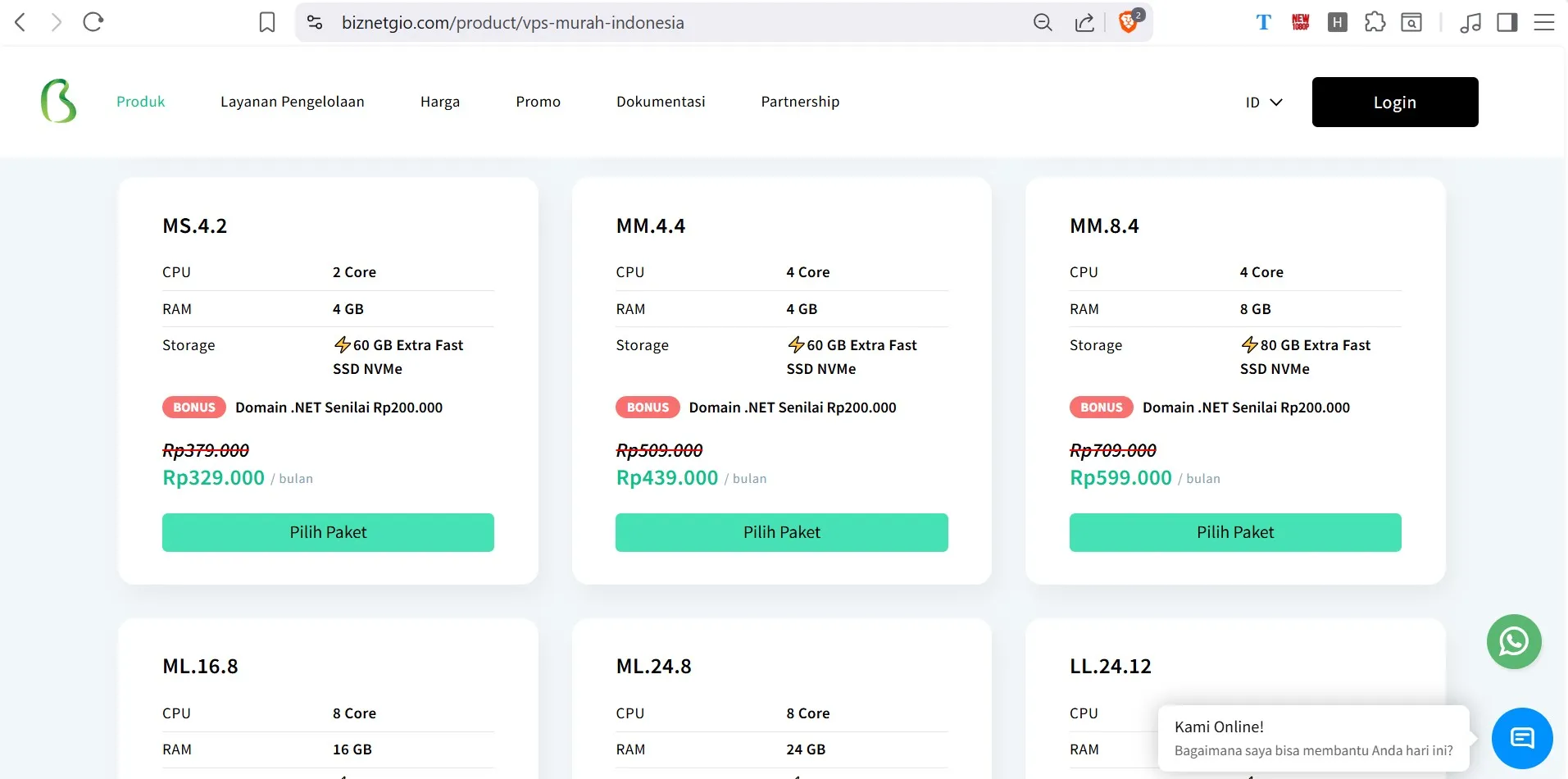Screen dimensions: 1568x779
Task: Open the browser hamburger menu
Action: pyautogui.click(x=1544, y=22)
